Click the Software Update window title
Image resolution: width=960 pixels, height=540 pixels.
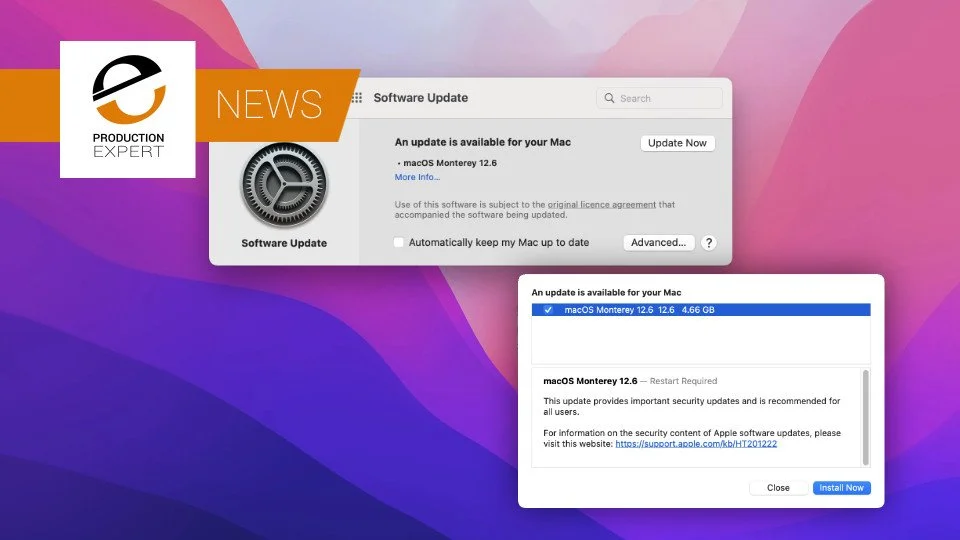click(421, 97)
